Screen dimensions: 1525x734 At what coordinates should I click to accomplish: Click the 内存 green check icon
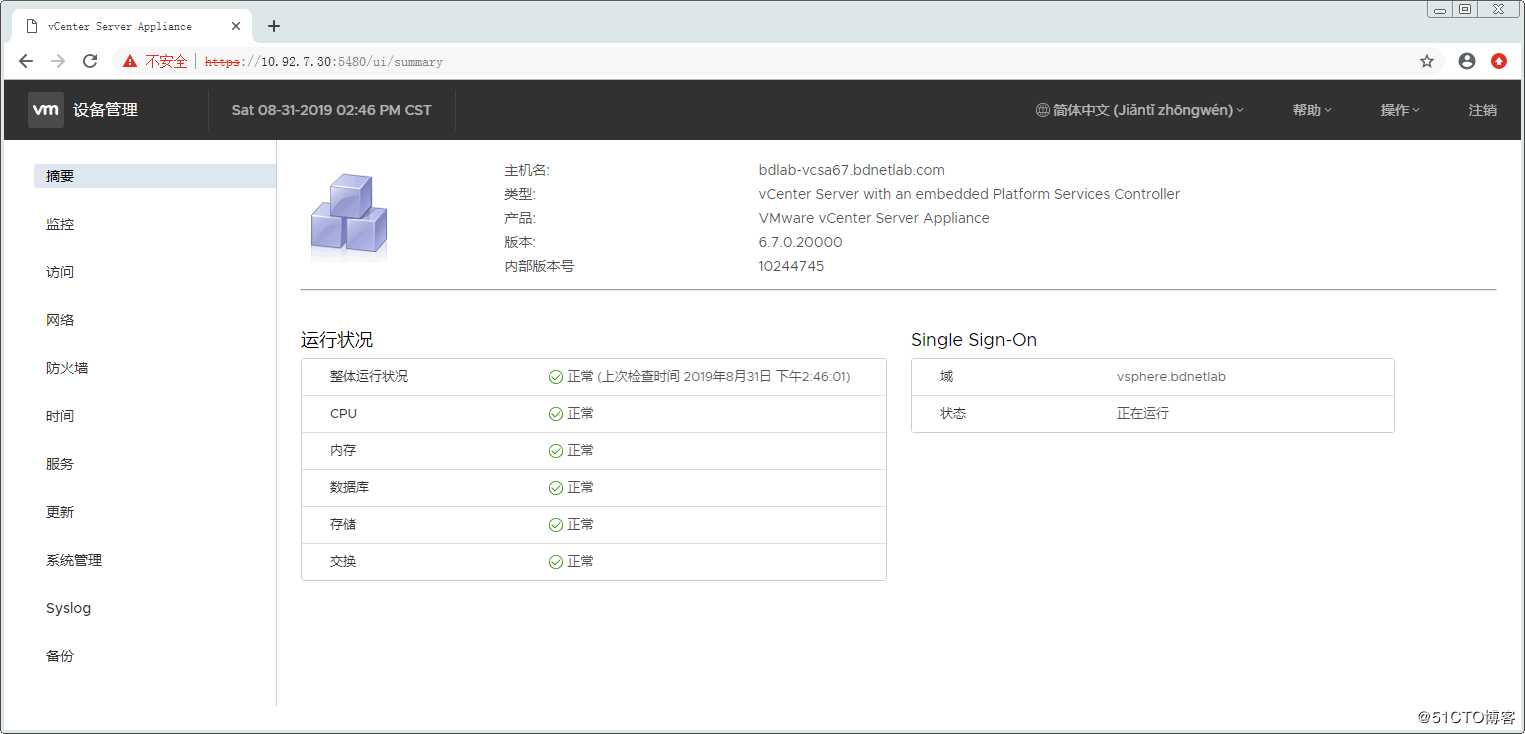coord(556,451)
